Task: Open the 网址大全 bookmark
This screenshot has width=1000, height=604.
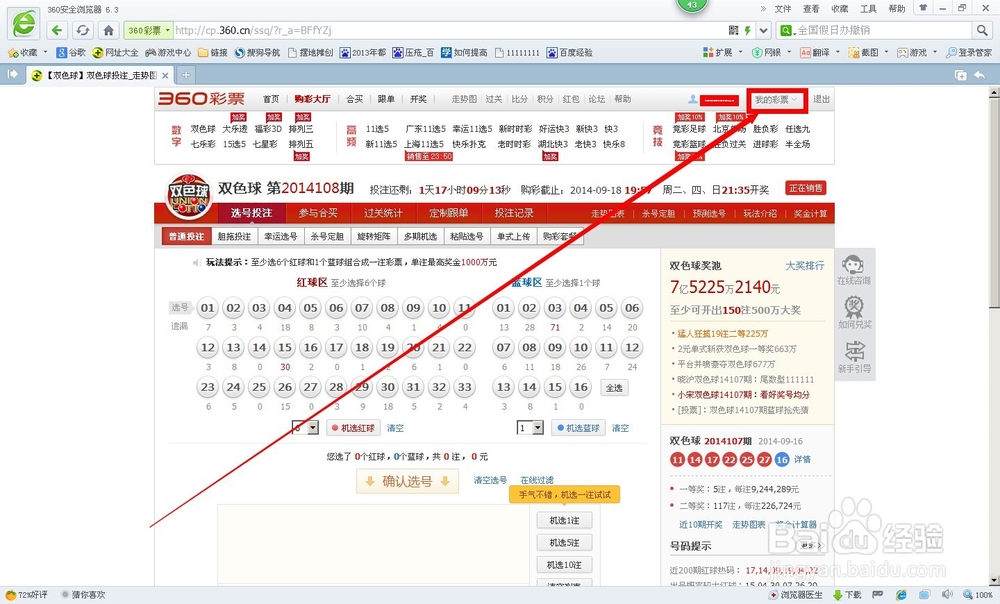Action: click(x=115, y=52)
